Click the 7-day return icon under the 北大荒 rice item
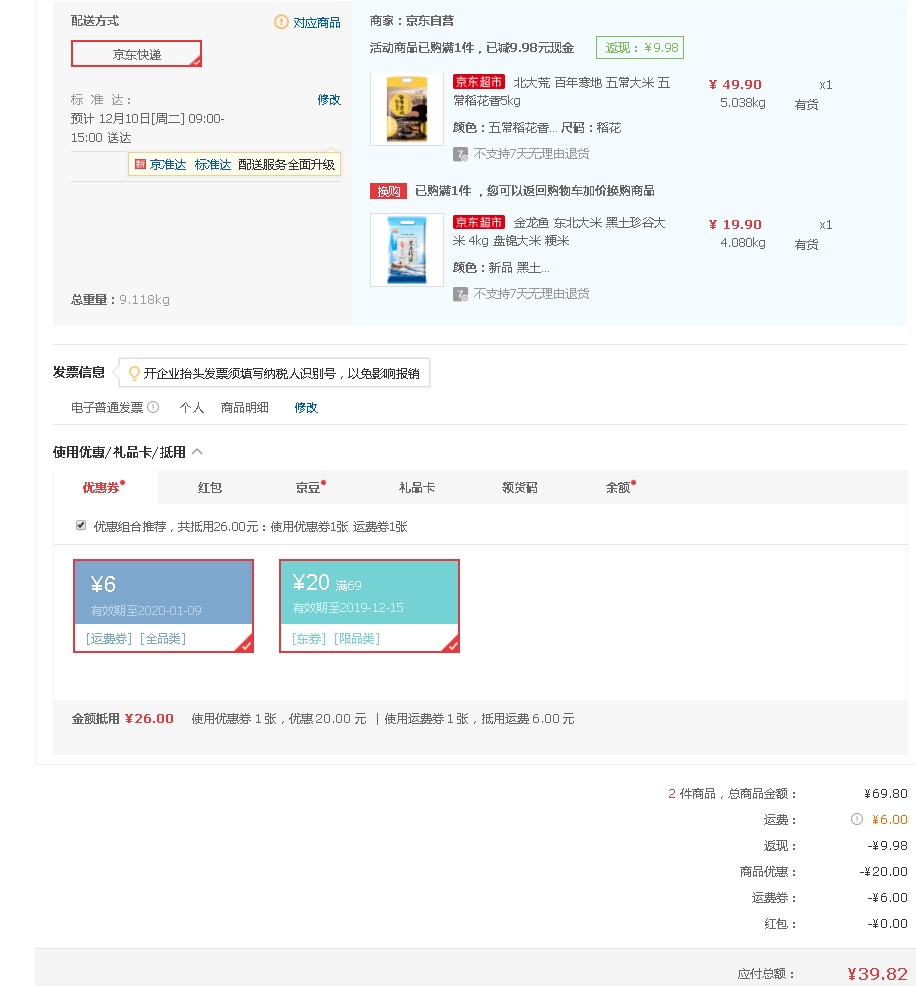The height and width of the screenshot is (986, 916). tap(460, 154)
